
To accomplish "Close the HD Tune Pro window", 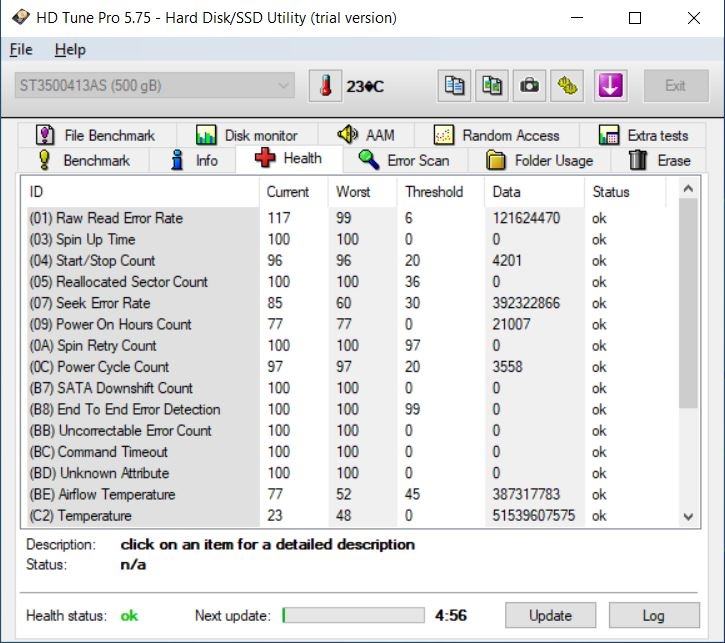I will pyautogui.click(x=694, y=18).
